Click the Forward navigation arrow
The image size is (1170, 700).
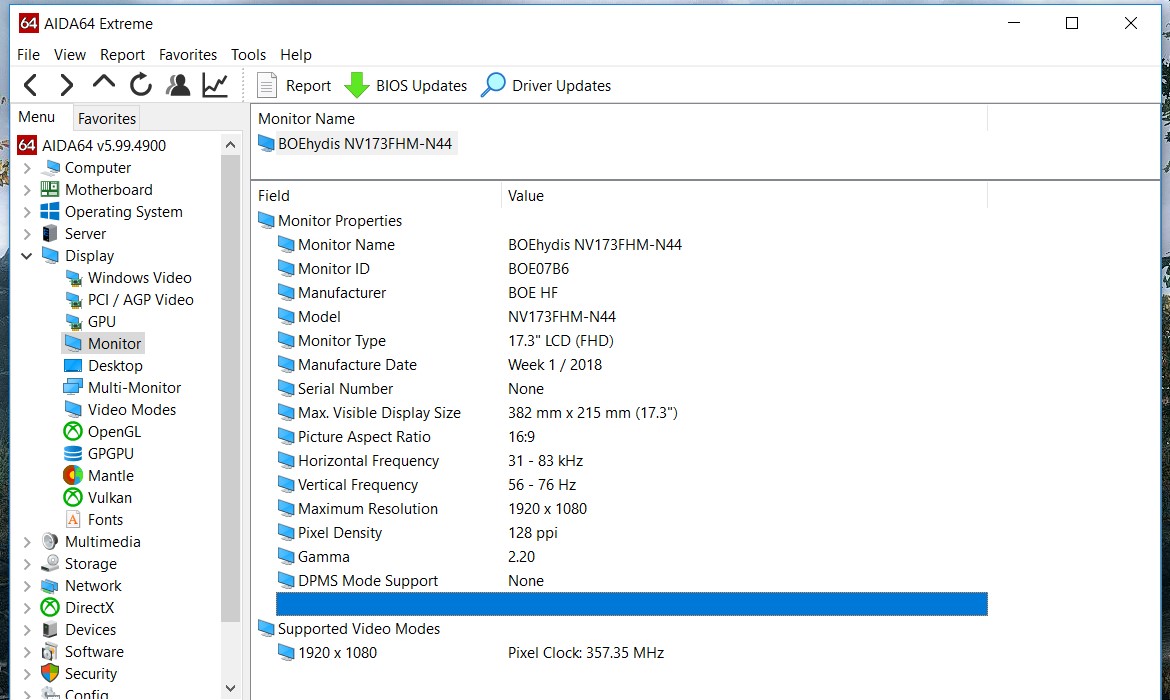[67, 86]
